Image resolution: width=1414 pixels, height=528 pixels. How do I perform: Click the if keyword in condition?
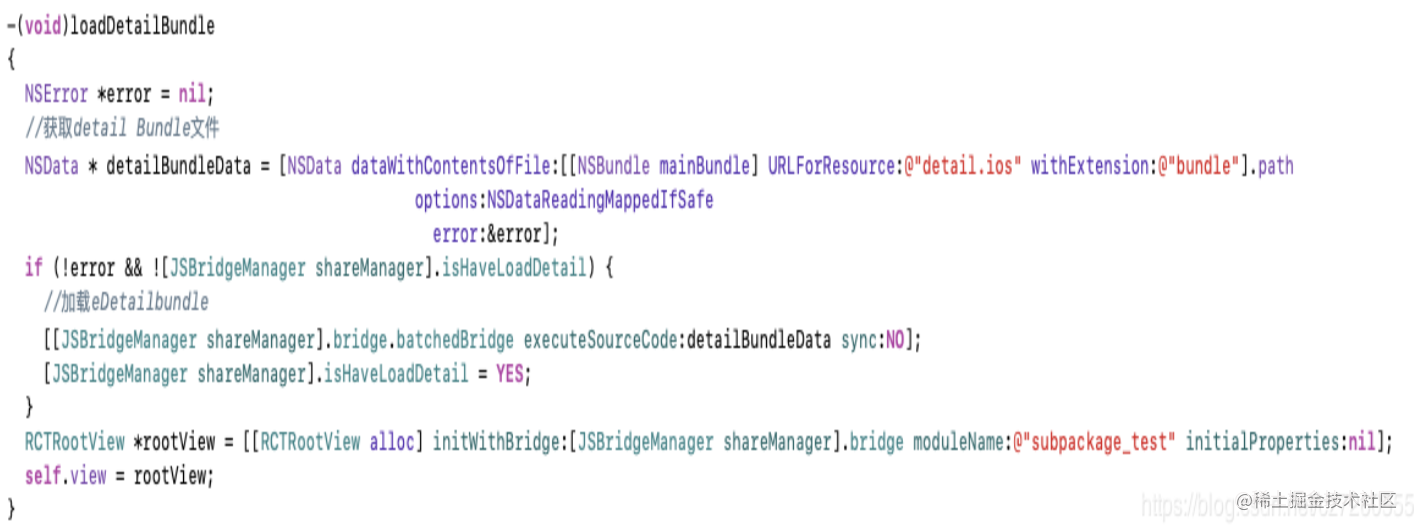tap(34, 268)
